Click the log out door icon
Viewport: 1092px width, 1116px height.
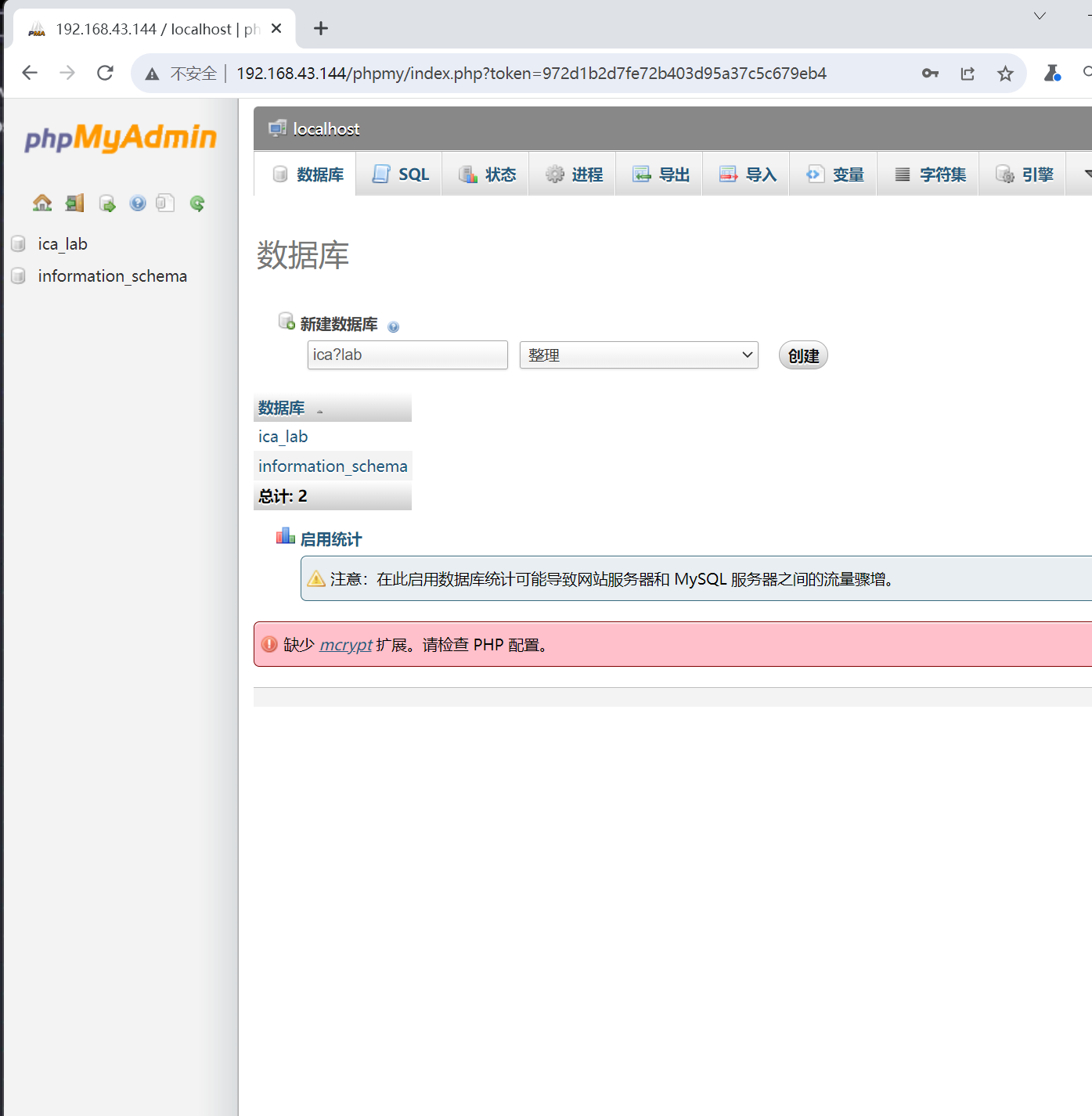(74, 203)
